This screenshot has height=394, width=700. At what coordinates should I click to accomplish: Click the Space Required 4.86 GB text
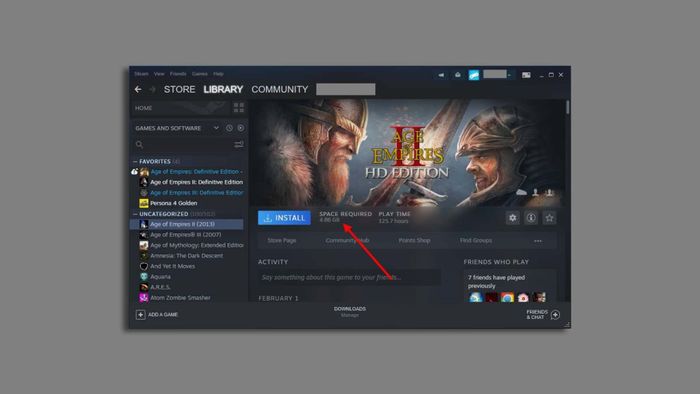[x=346, y=217]
